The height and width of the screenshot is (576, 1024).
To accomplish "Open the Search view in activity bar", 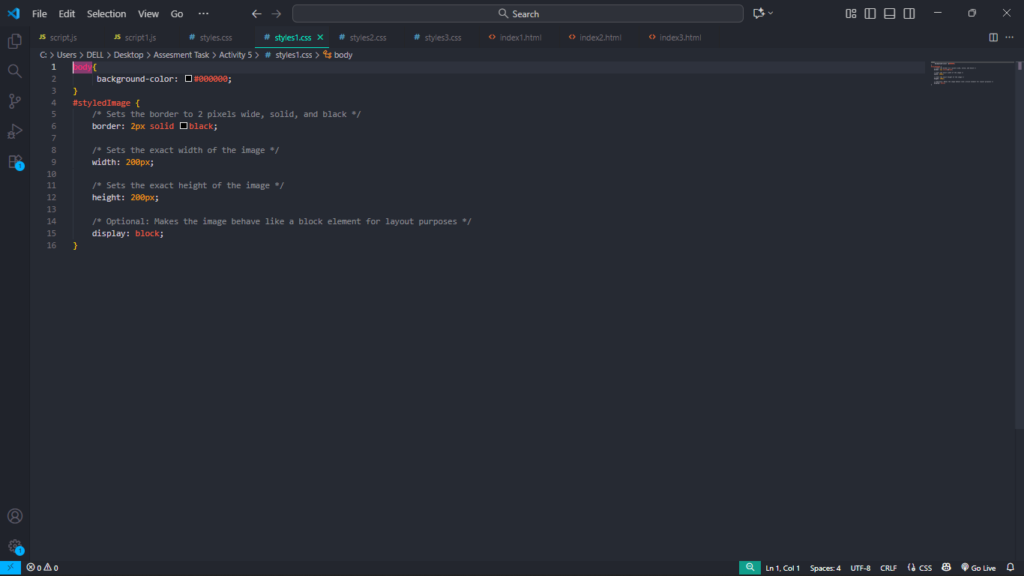I will 15,71.
